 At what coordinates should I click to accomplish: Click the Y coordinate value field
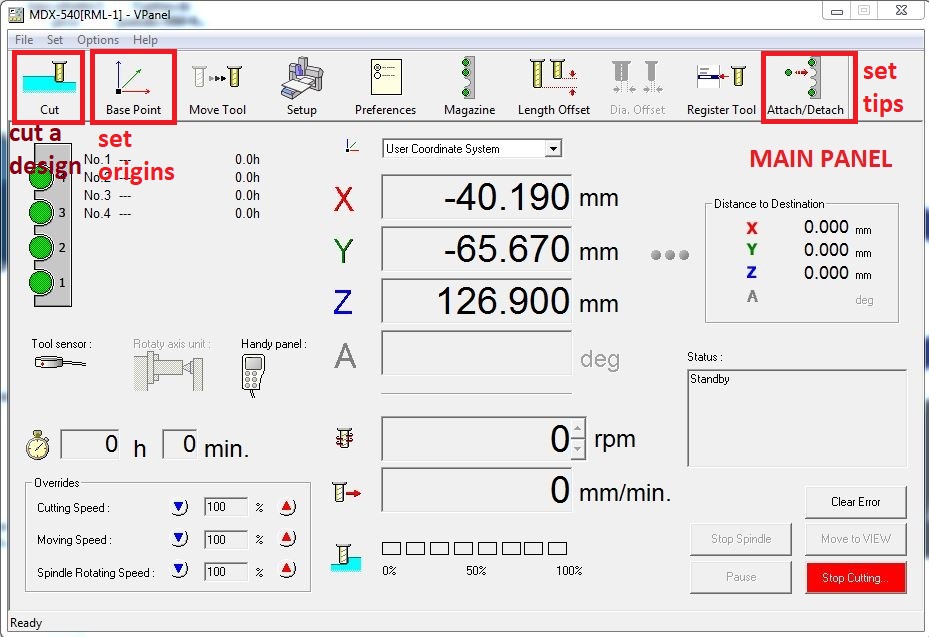476,249
